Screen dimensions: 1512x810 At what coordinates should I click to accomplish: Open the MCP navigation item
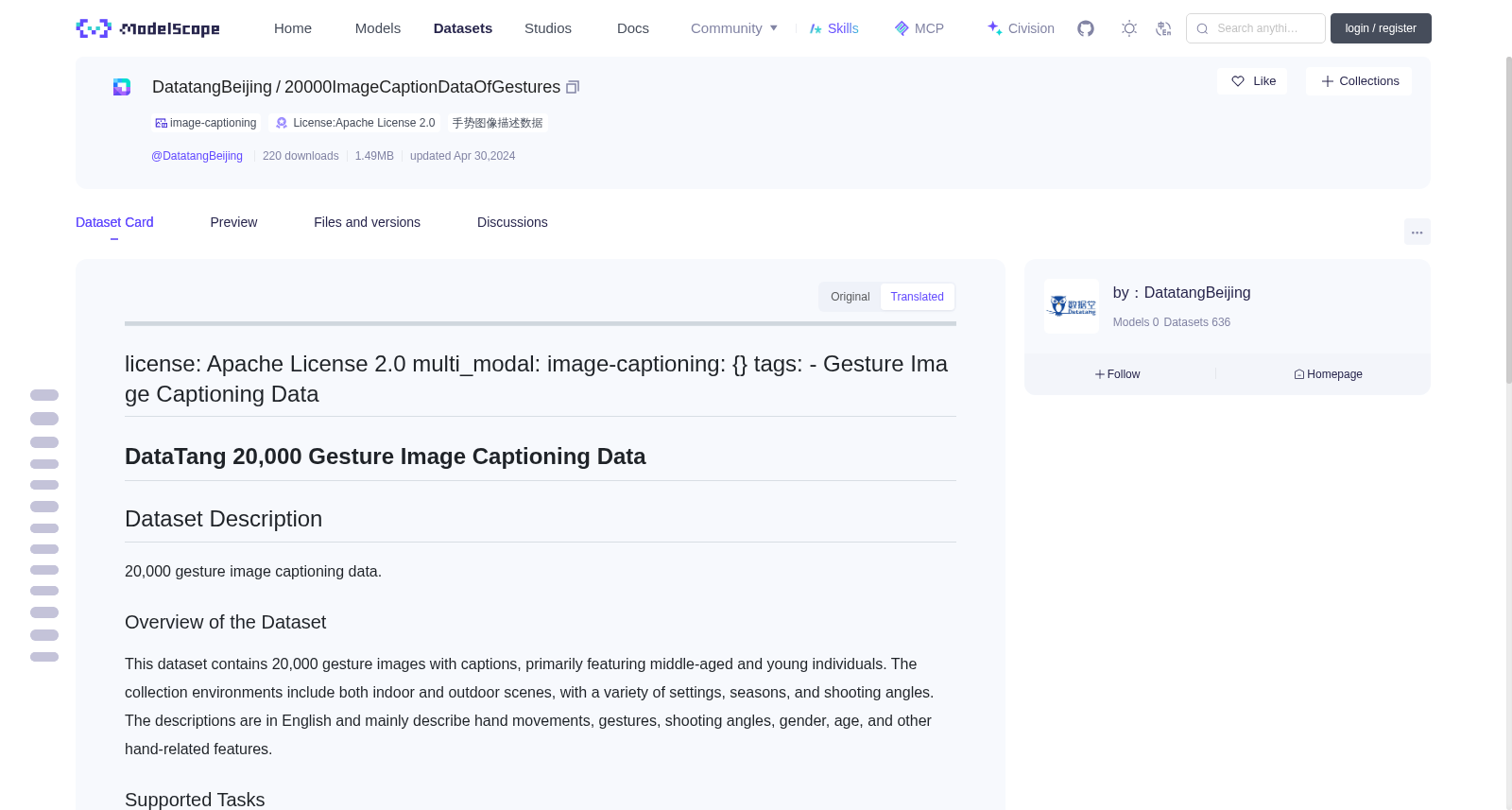[919, 28]
